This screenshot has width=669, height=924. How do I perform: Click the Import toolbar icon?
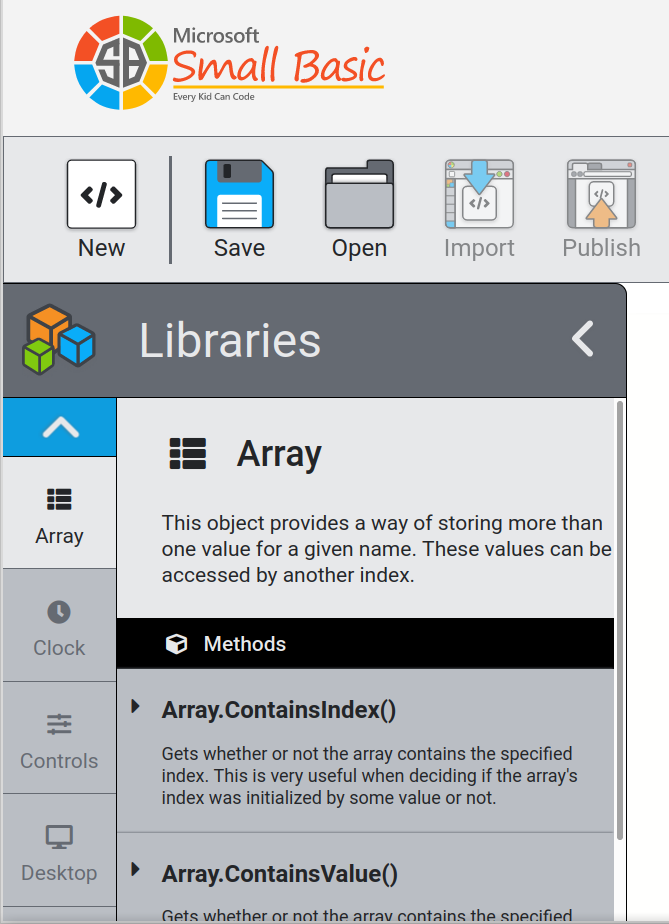[479, 194]
